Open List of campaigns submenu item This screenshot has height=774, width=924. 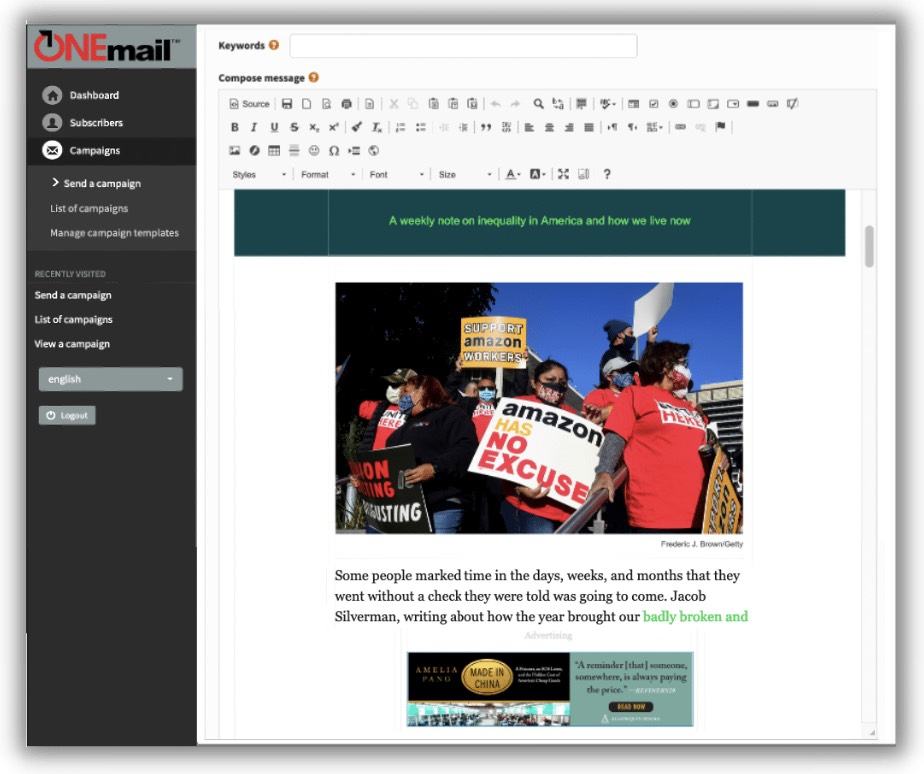point(89,208)
